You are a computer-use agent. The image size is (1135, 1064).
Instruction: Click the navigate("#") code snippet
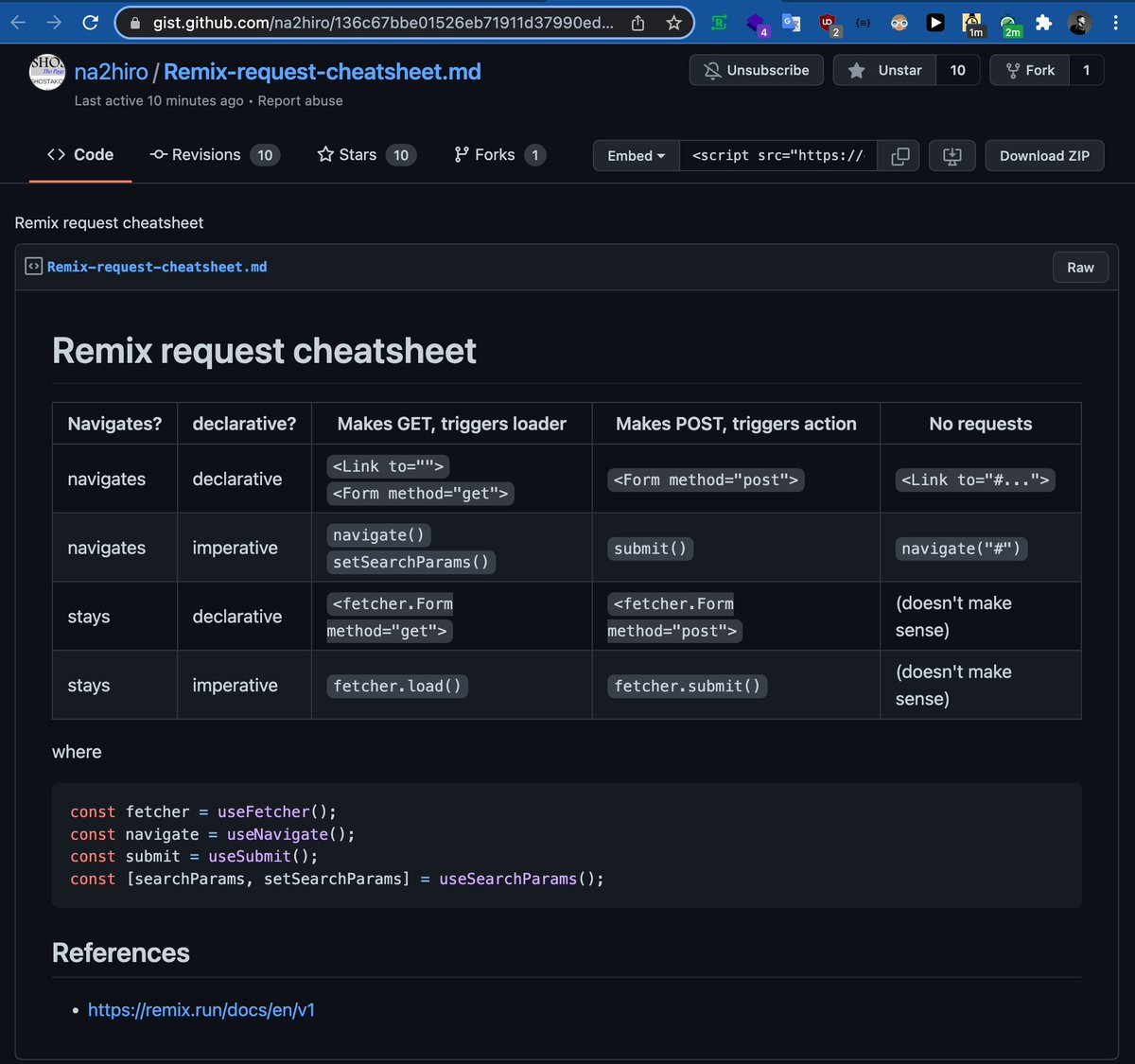tap(961, 549)
